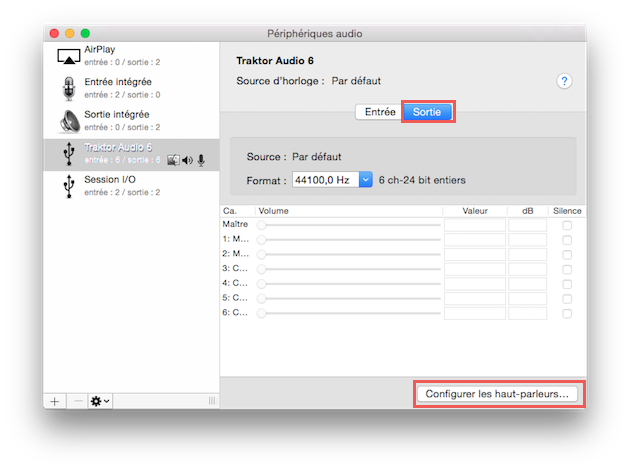Click the Maître dB field

[x=527, y=225]
